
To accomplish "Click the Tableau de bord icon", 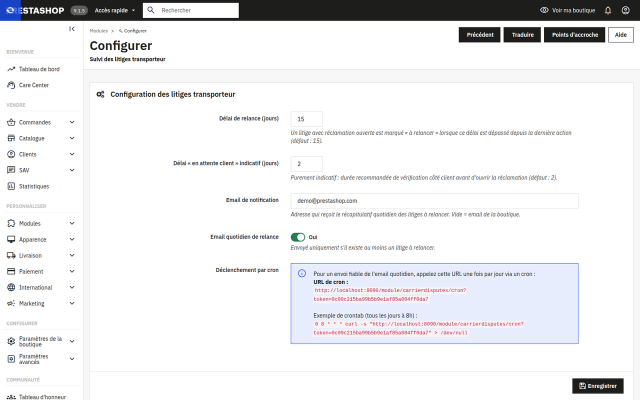I will coord(11,69).
